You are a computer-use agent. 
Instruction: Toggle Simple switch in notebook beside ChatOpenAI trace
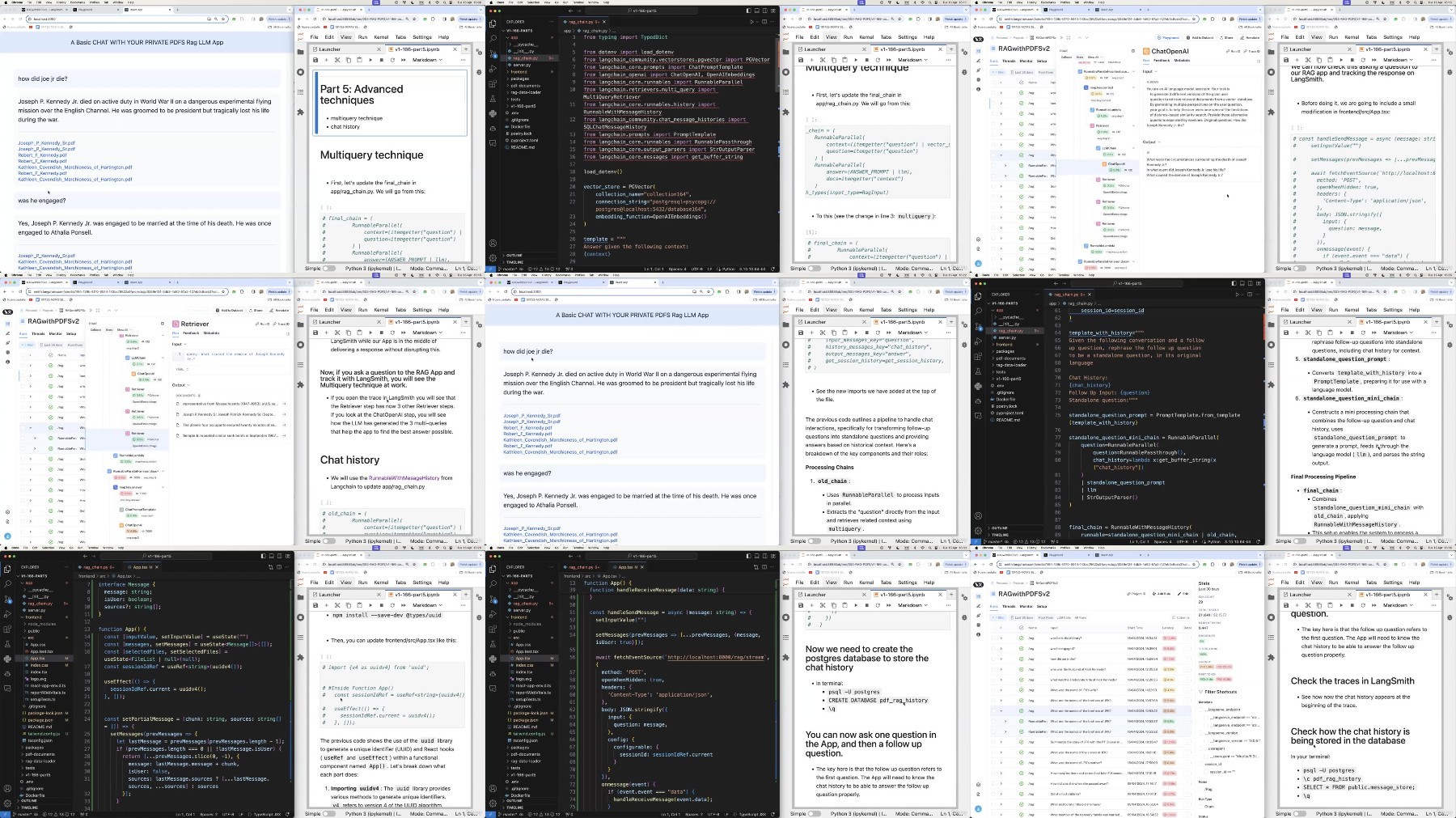coord(1300,269)
